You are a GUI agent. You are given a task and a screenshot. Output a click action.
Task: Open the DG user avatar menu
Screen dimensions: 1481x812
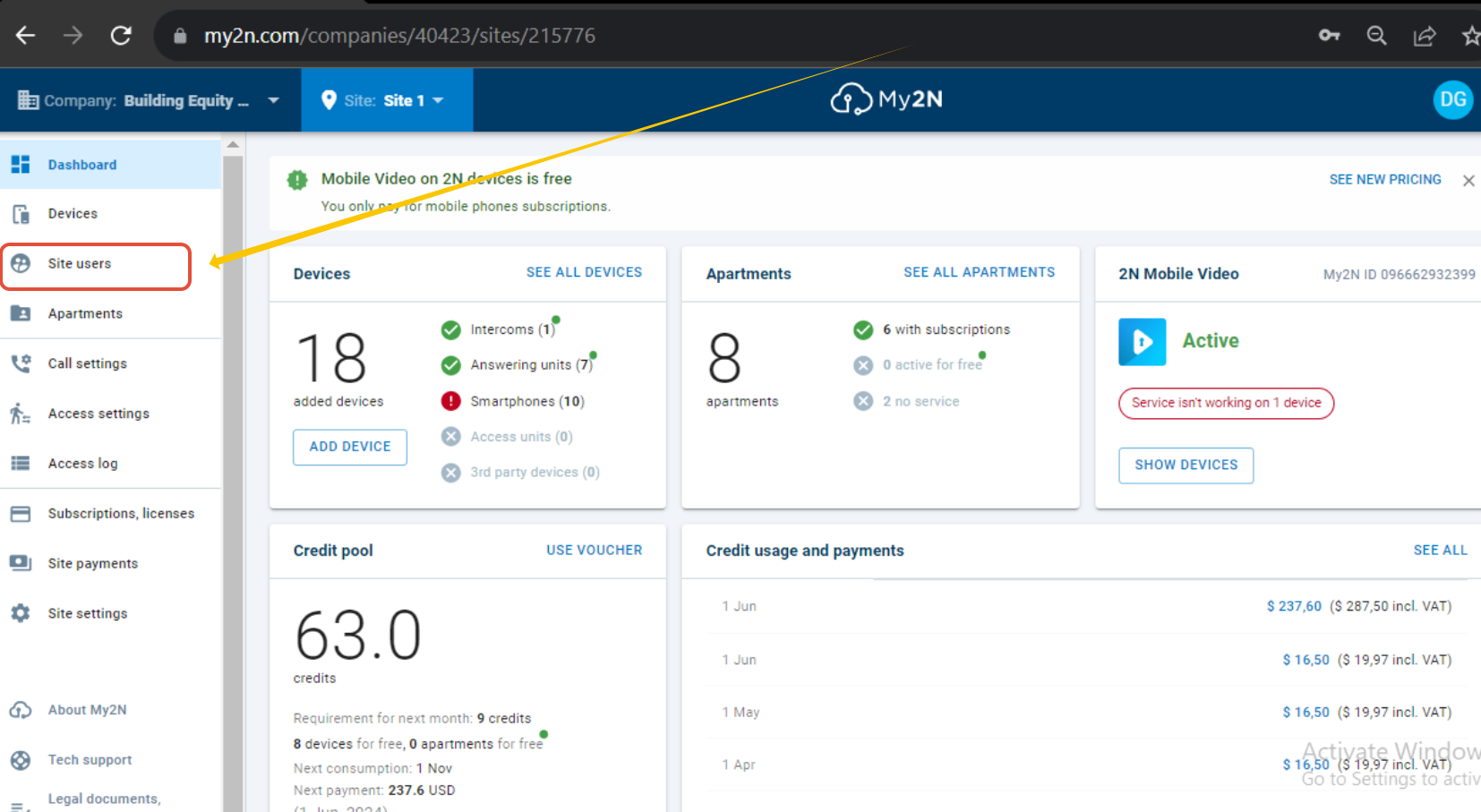tap(1452, 99)
